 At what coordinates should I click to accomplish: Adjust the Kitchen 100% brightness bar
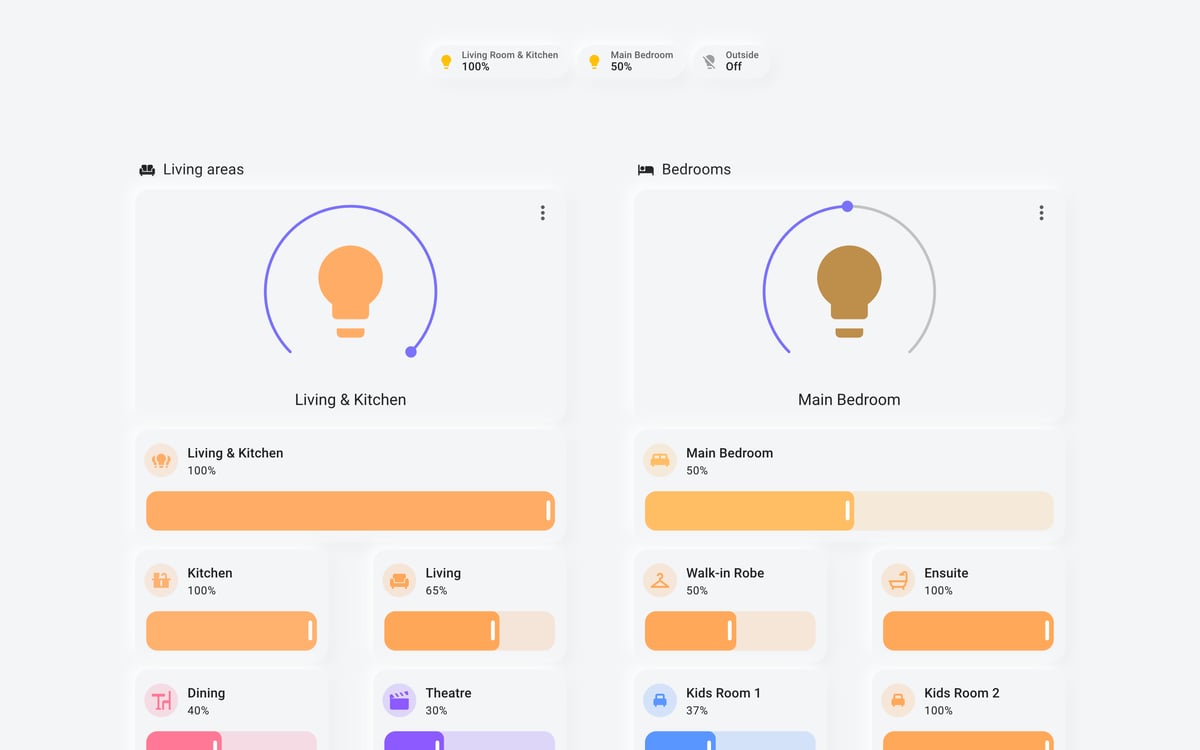pos(231,631)
